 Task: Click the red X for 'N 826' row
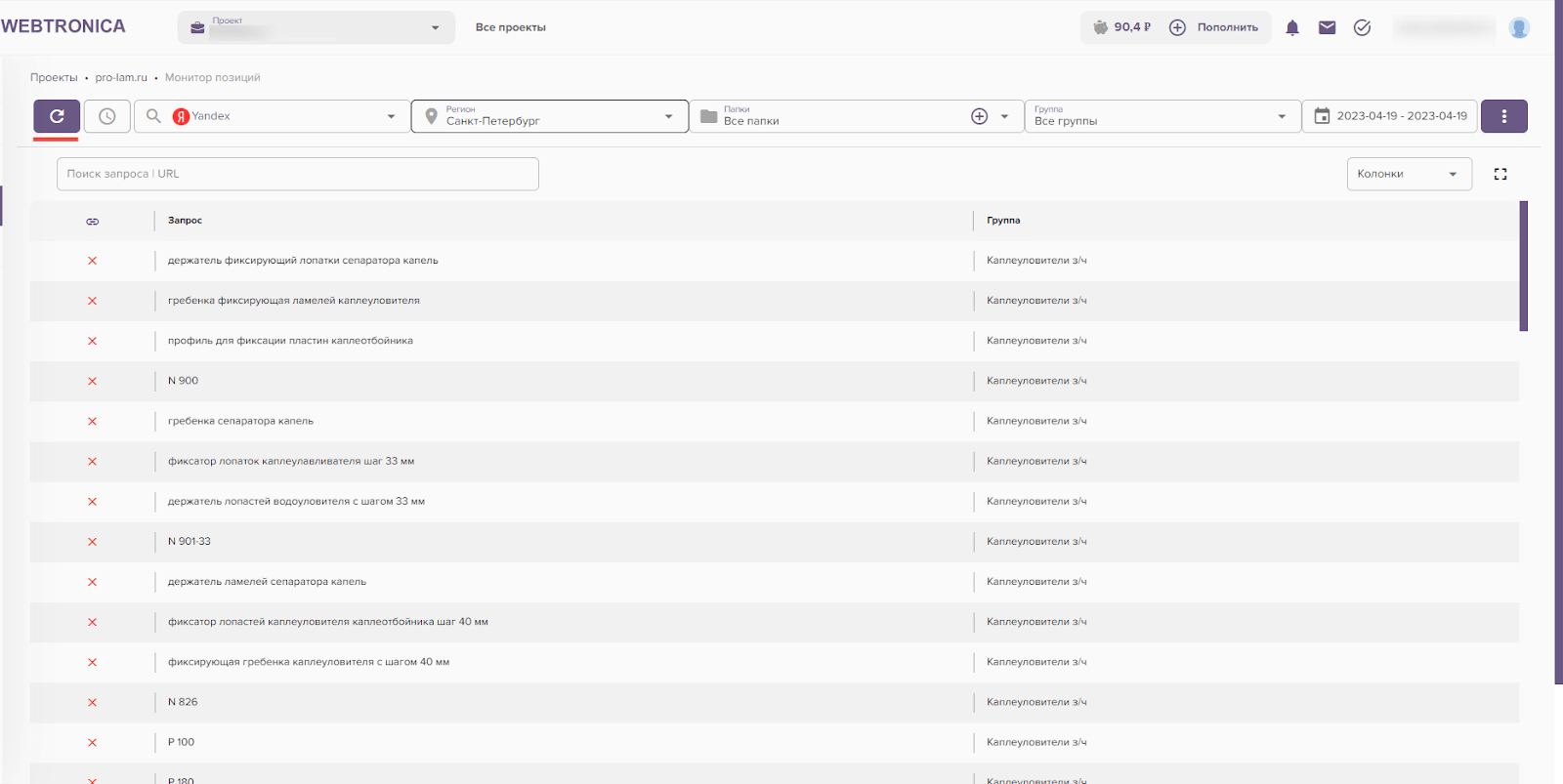[93, 702]
